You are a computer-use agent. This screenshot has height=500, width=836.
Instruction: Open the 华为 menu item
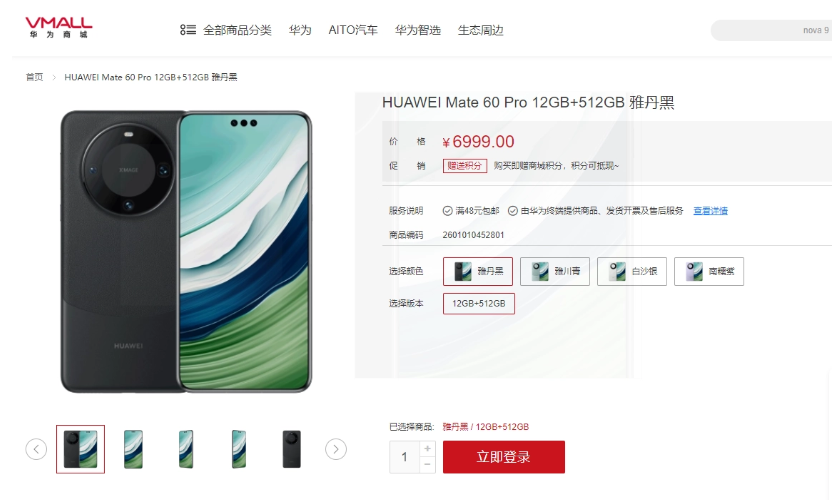coord(300,30)
